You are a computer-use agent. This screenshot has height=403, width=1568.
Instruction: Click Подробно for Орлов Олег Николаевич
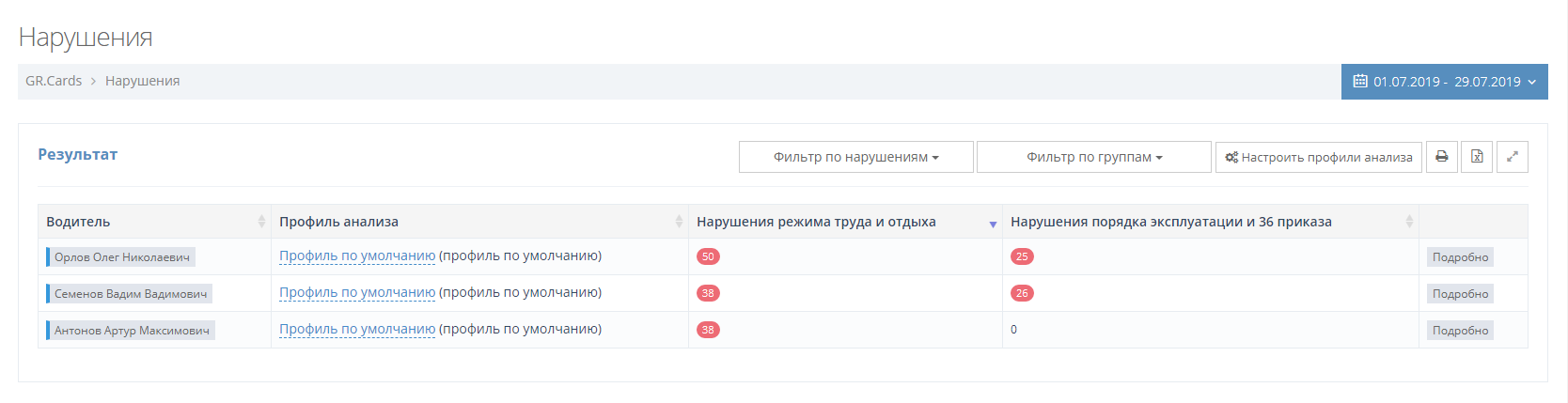[x=1460, y=257]
